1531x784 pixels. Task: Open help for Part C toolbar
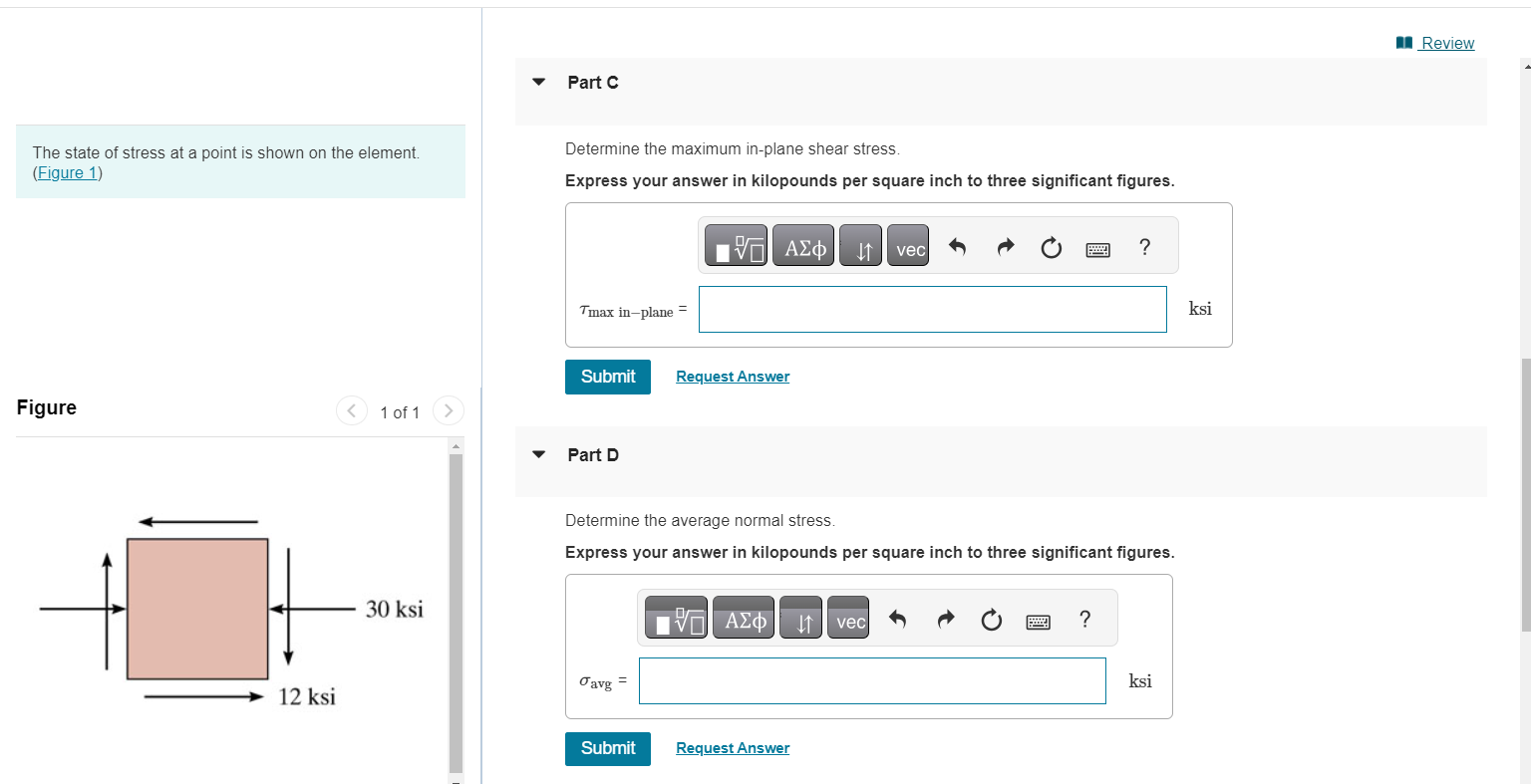tap(1144, 247)
